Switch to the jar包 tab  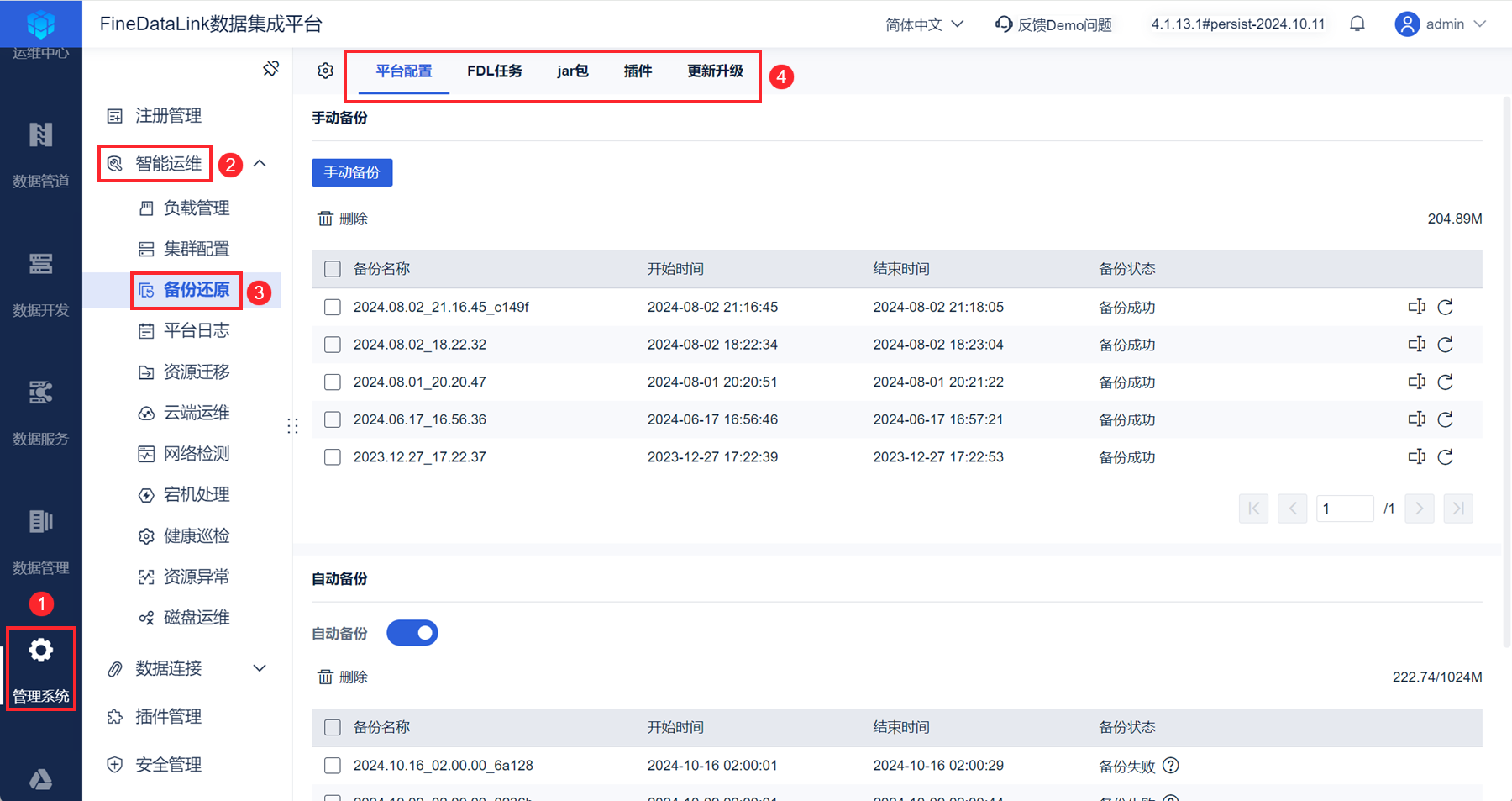(573, 71)
